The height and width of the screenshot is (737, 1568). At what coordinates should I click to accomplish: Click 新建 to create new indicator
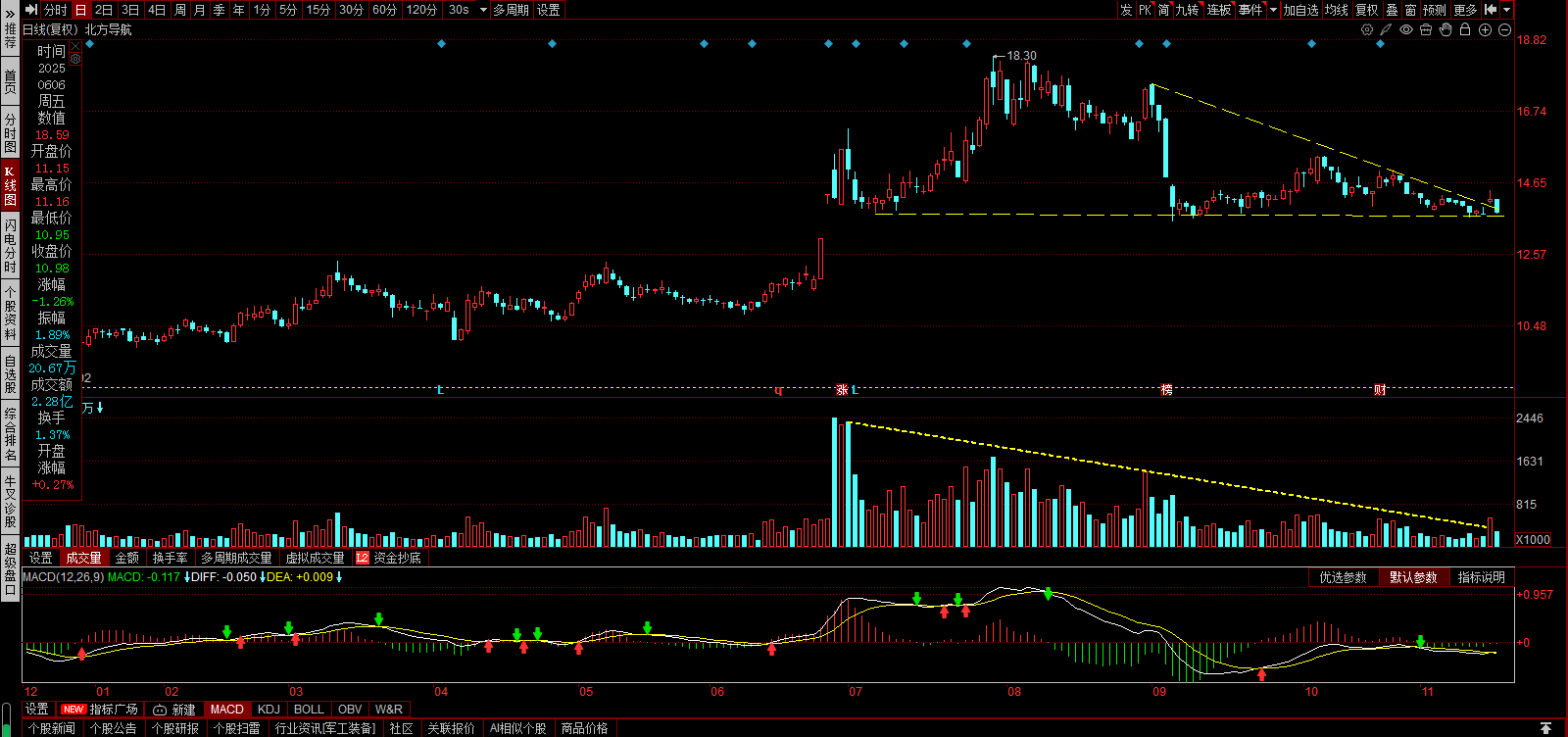pyautogui.click(x=174, y=710)
